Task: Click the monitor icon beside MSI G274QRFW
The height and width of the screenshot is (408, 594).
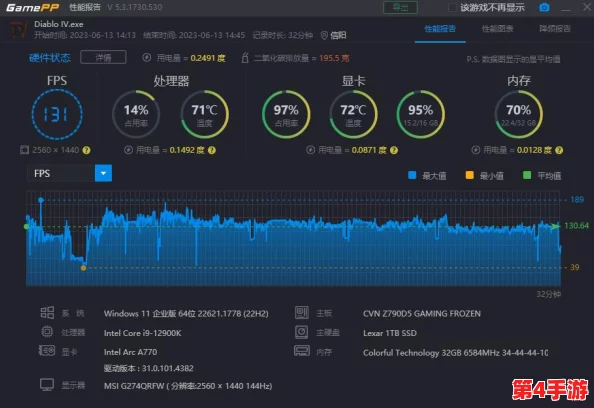Action: [47, 385]
